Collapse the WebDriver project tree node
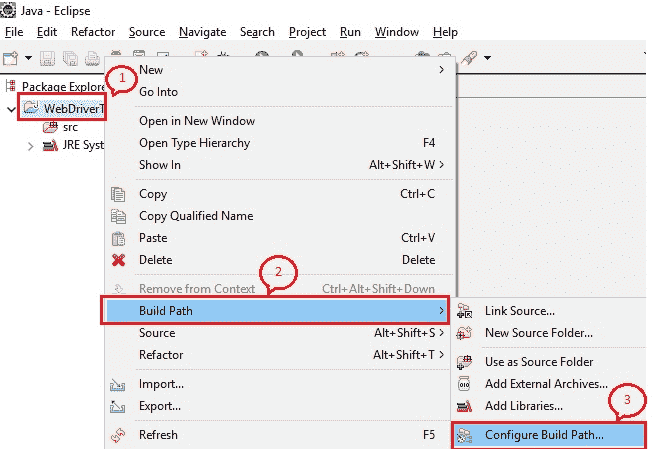The image size is (652, 449). click(x=11, y=109)
